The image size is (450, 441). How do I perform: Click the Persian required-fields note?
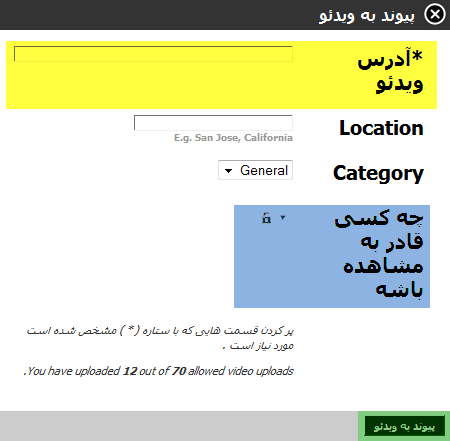pos(160,338)
